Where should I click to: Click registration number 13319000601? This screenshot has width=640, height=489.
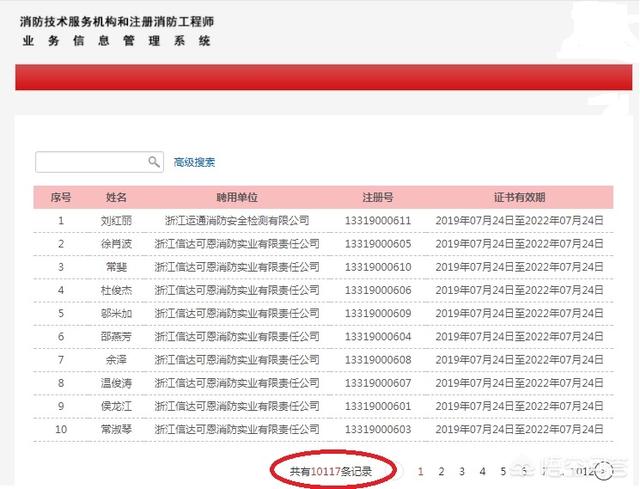pyautogui.click(x=378, y=406)
